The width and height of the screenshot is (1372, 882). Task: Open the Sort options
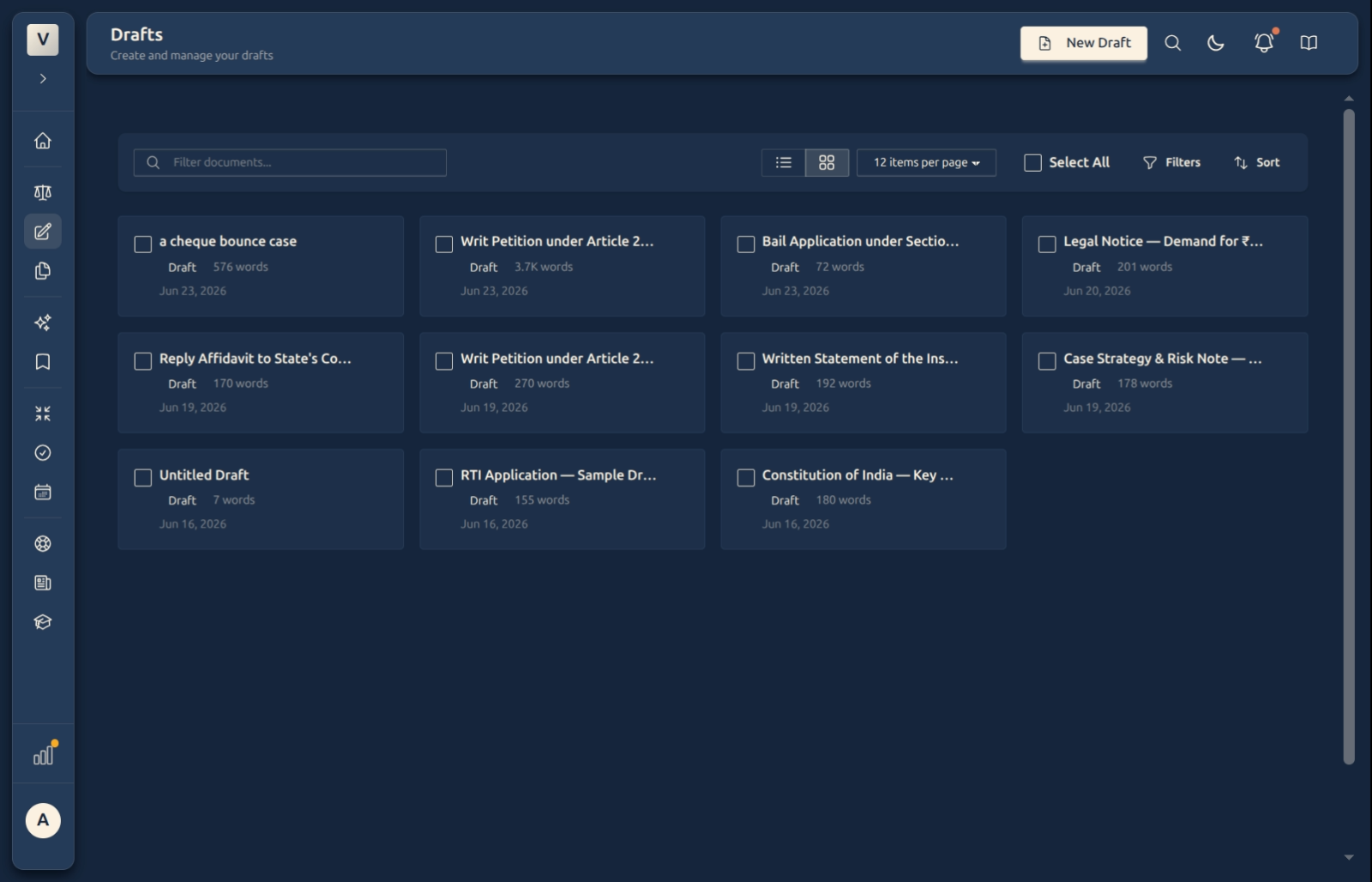pos(1257,163)
